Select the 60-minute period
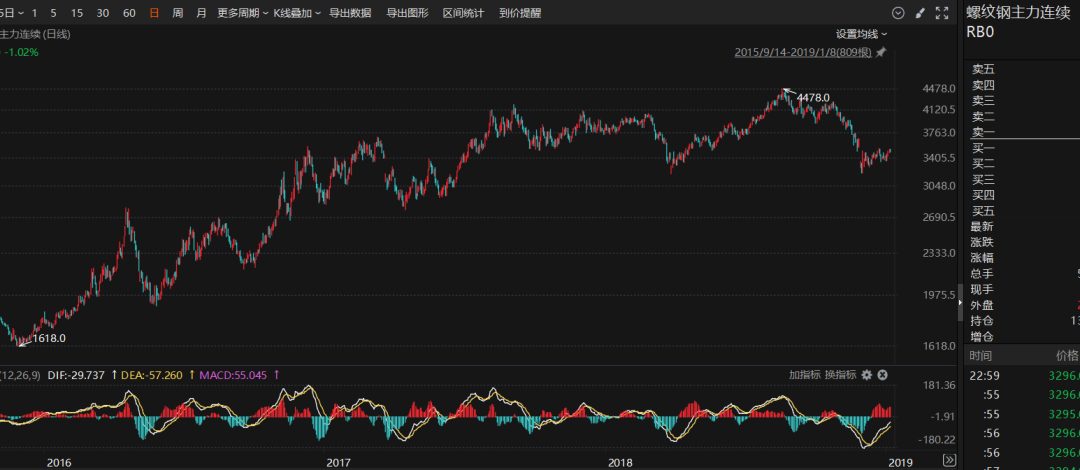This screenshot has height=470, width=1080. click(129, 13)
